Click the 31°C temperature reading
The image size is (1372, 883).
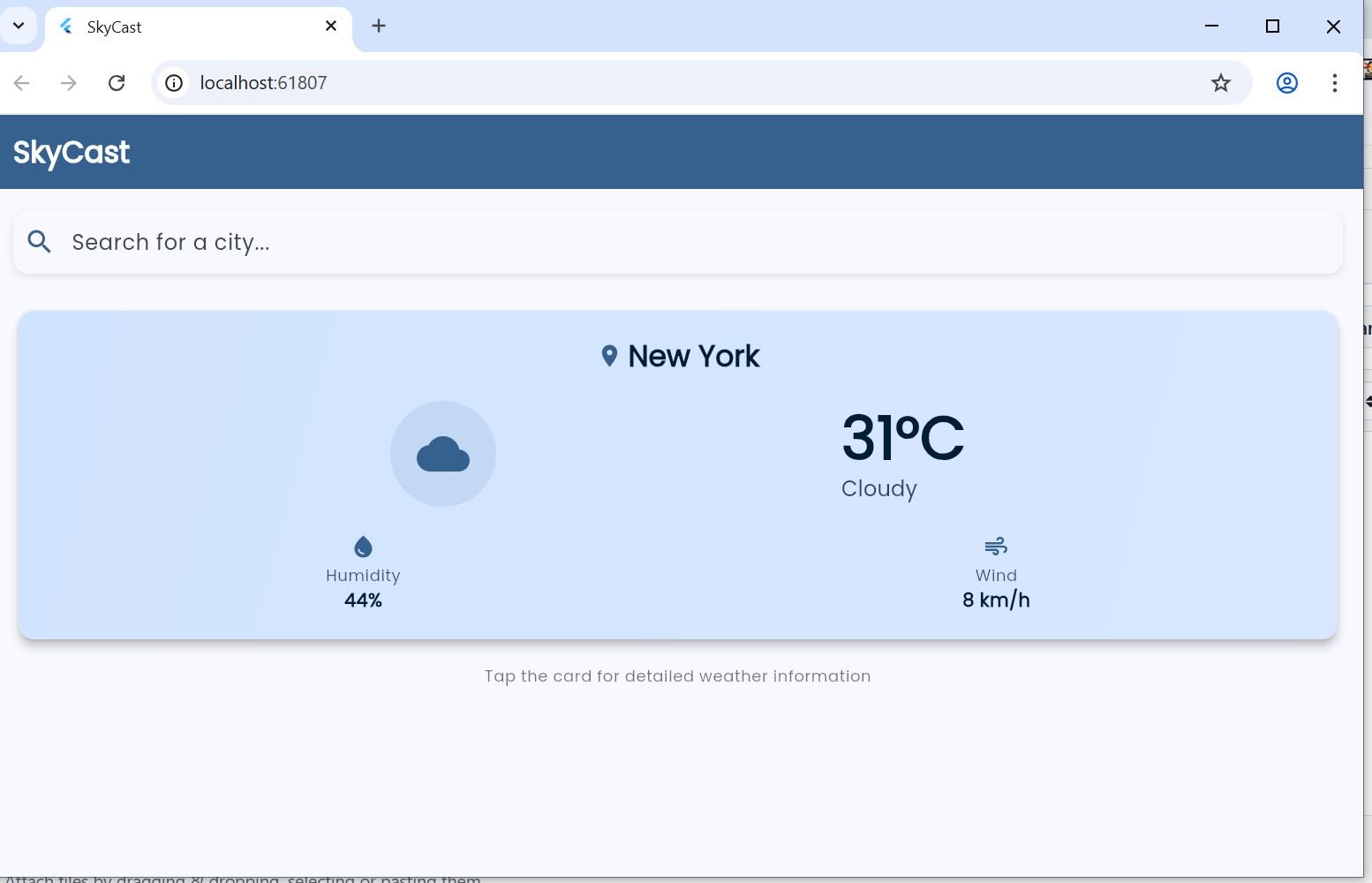(x=902, y=438)
